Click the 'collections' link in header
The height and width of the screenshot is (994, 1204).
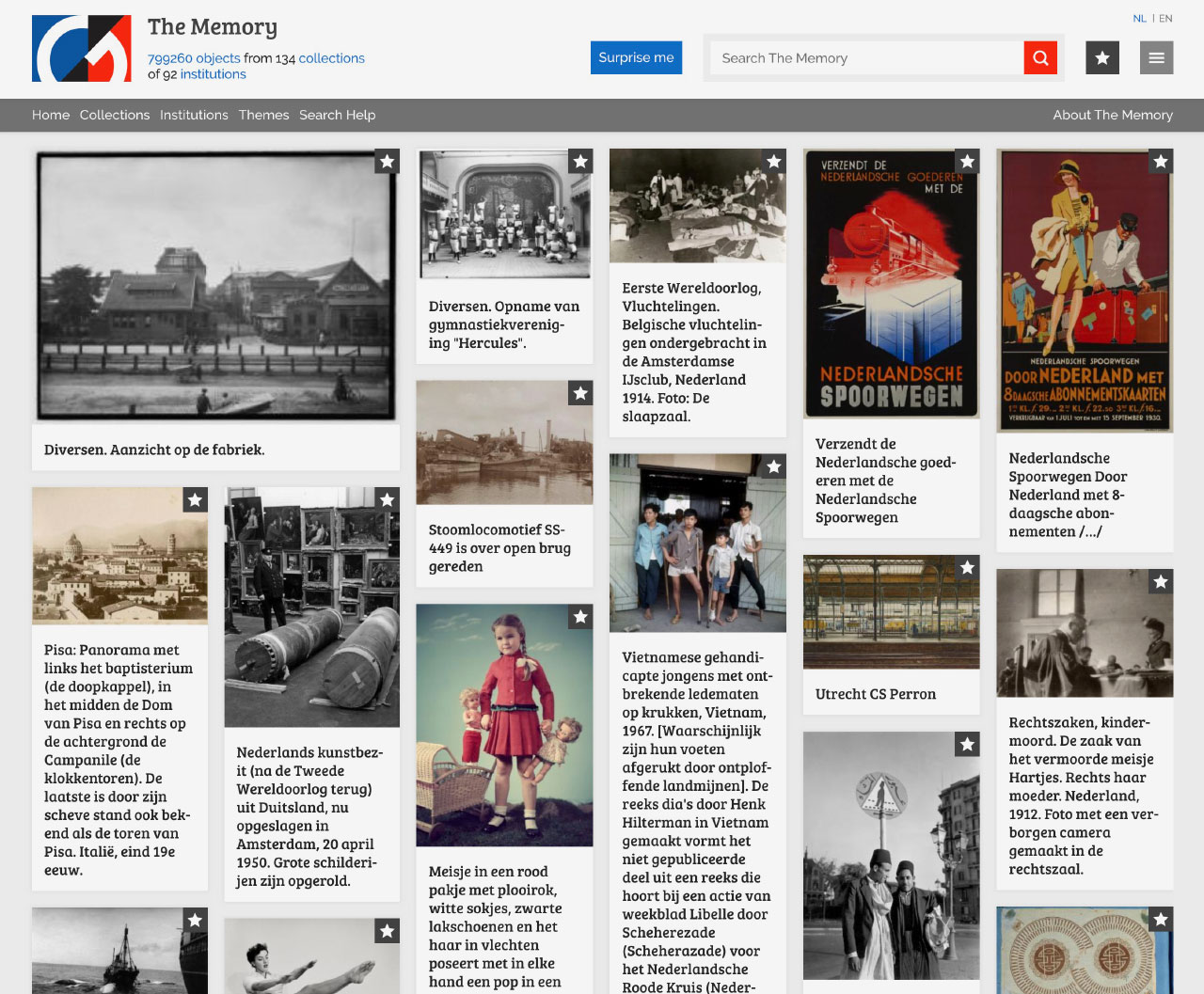tap(332, 58)
